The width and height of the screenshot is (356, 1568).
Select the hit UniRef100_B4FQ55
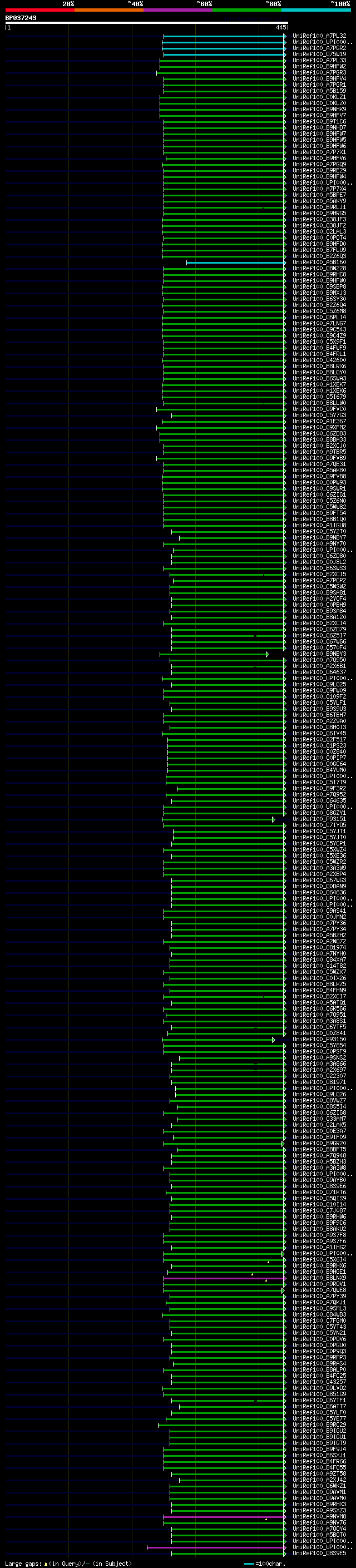[x=319, y=1467]
